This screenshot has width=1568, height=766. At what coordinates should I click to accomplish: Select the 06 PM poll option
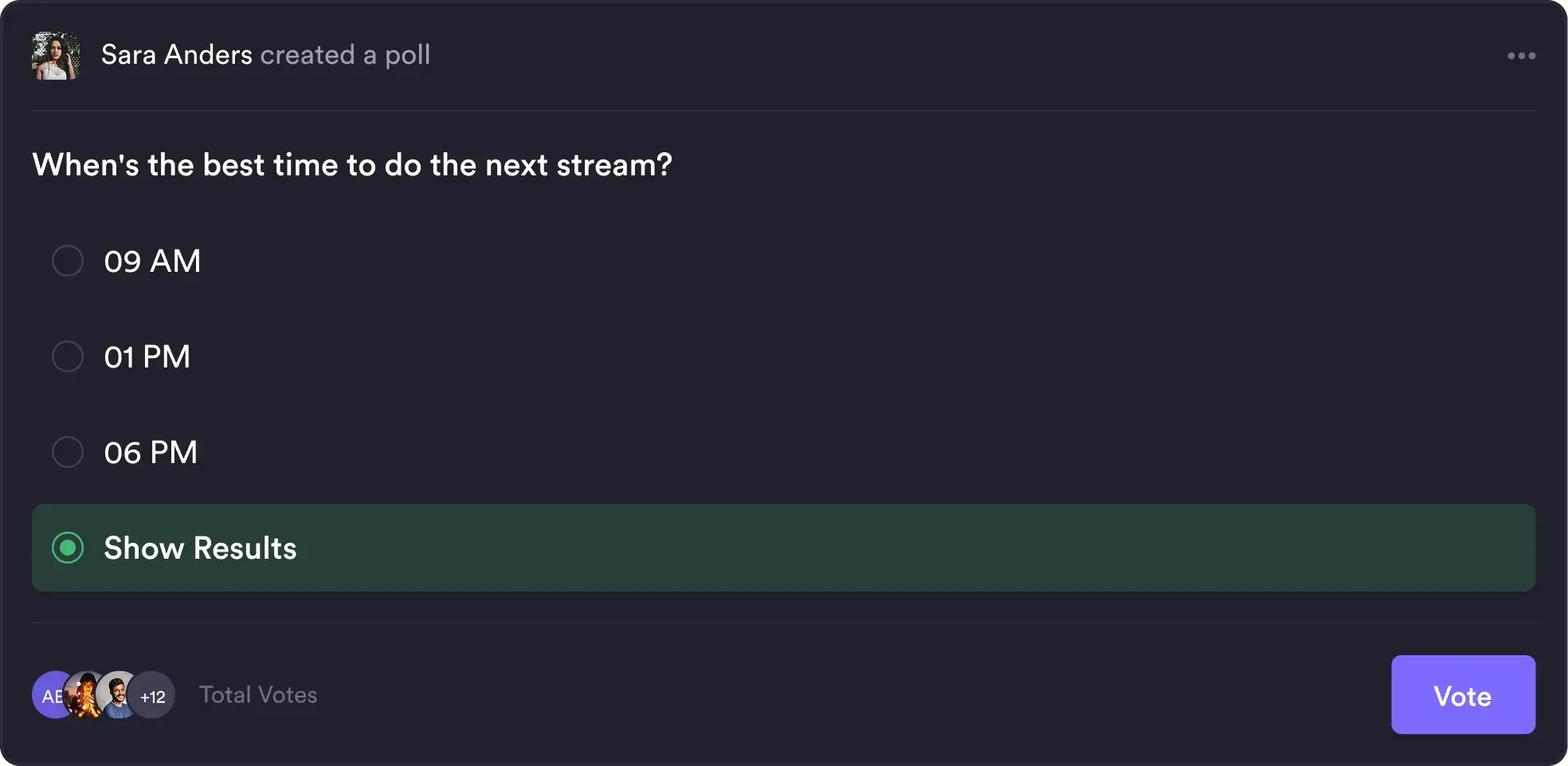(x=151, y=452)
